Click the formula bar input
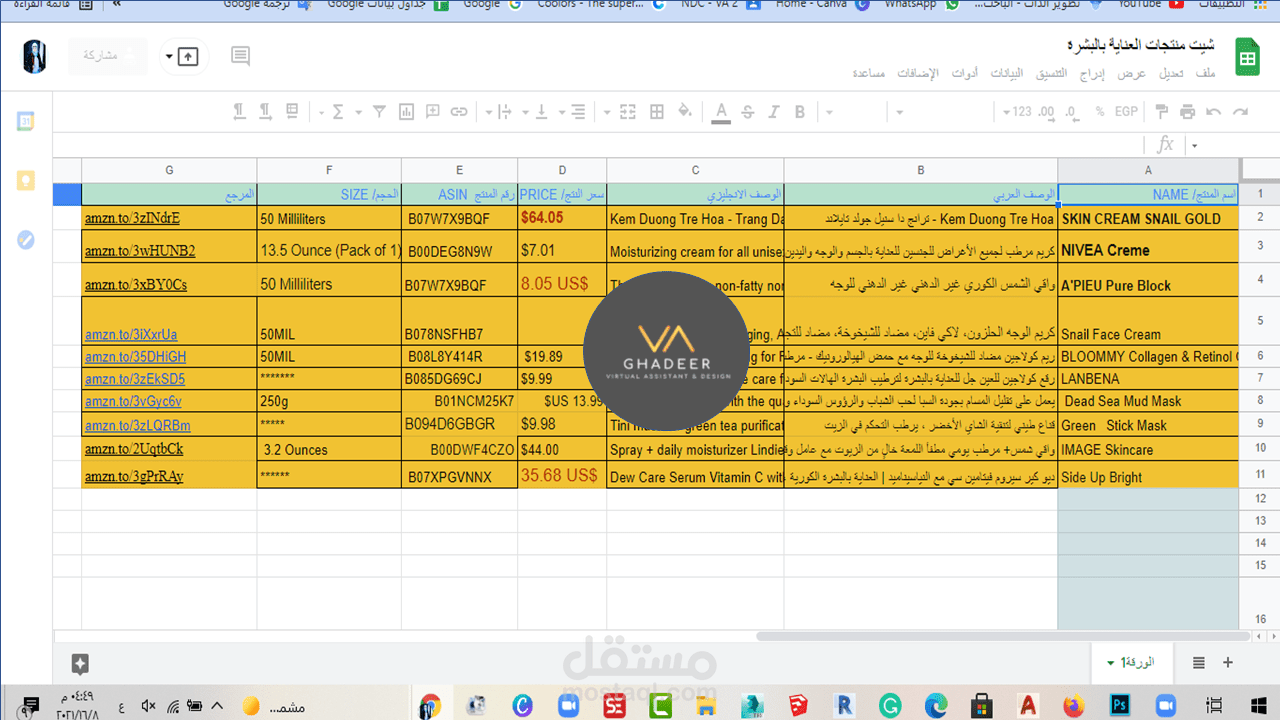 [600, 145]
